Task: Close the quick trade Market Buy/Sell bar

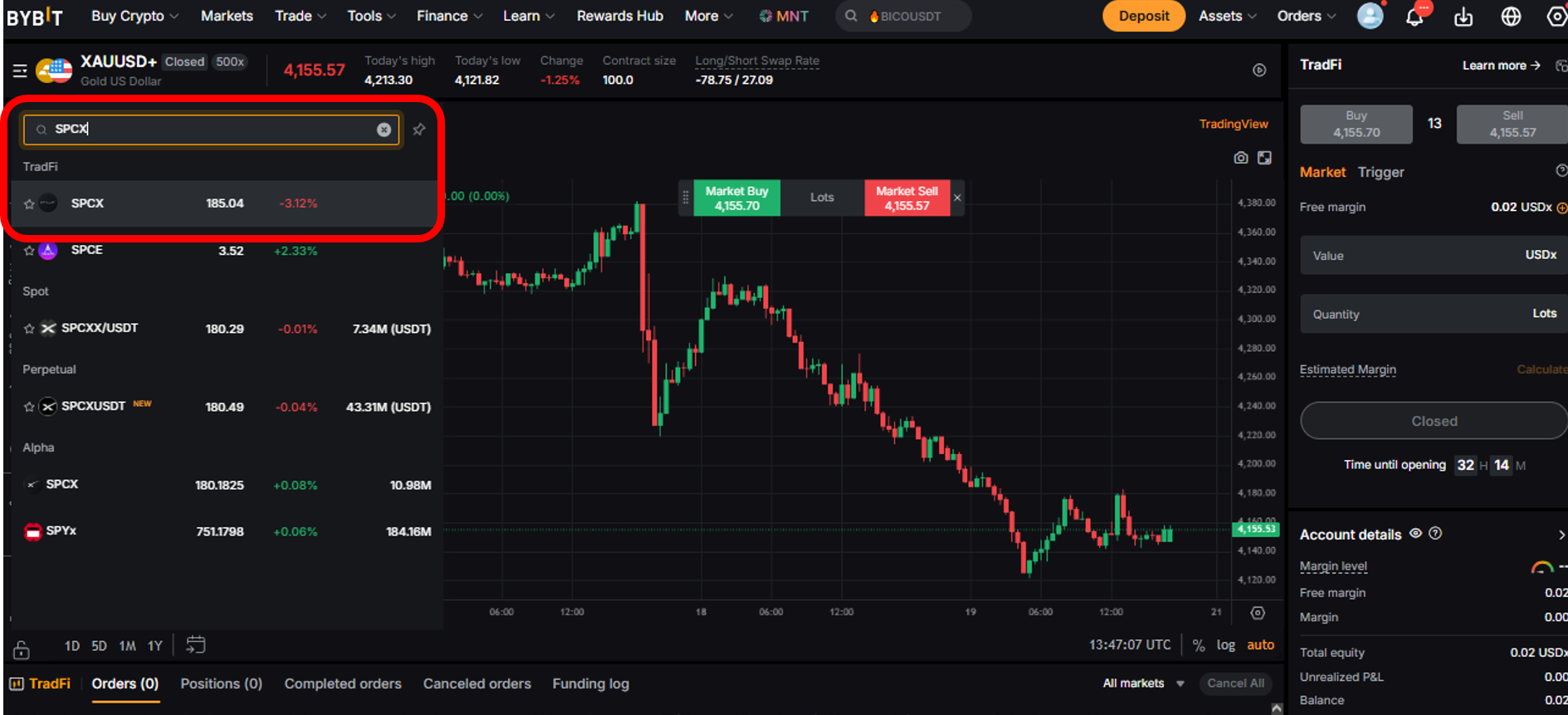Action: (957, 198)
